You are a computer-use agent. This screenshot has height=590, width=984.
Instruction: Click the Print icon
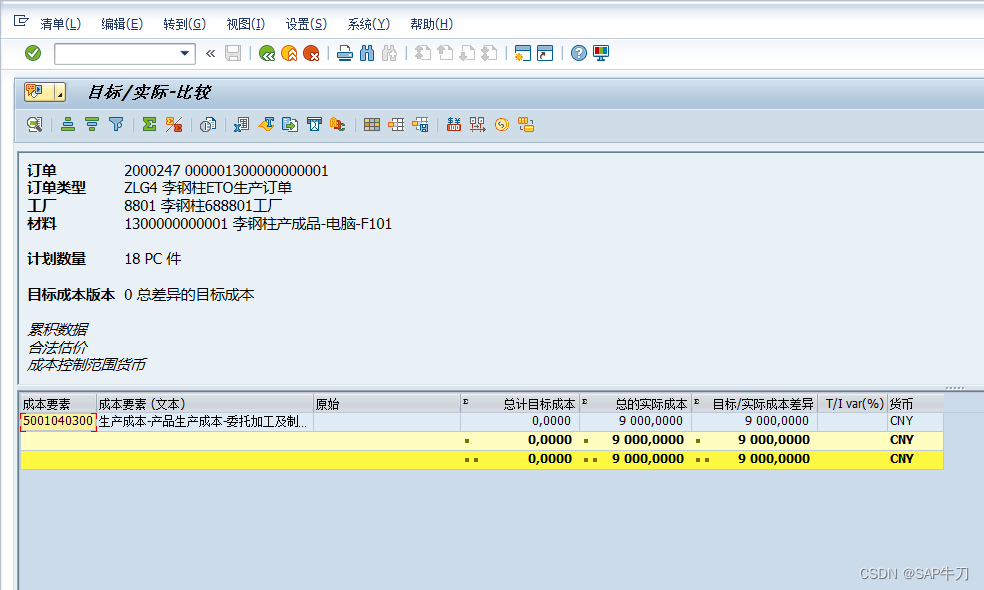[x=345, y=53]
